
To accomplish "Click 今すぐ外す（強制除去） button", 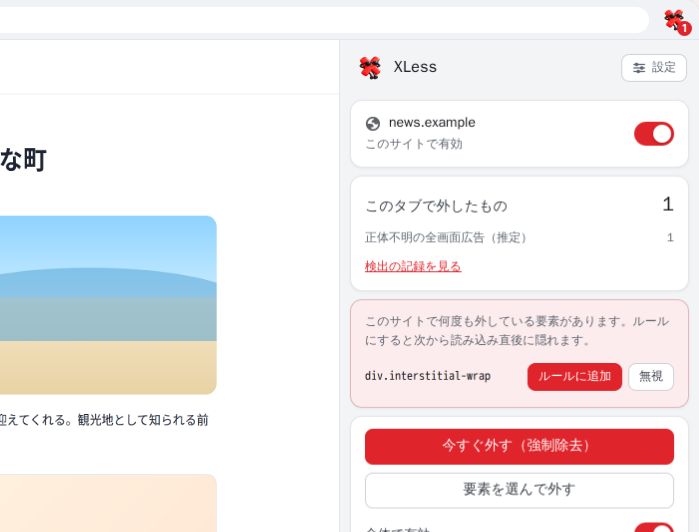I will pyautogui.click(x=519, y=446).
